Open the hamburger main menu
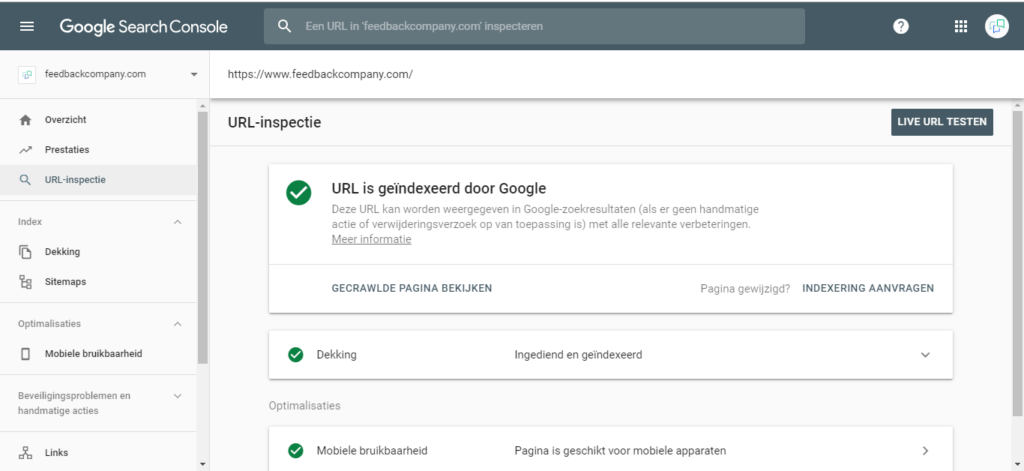 coord(27,26)
